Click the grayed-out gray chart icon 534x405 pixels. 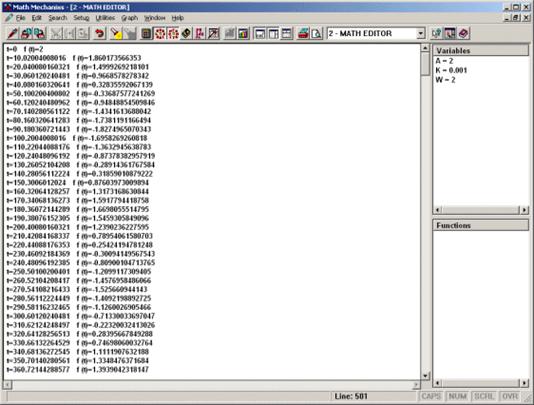click(230, 33)
